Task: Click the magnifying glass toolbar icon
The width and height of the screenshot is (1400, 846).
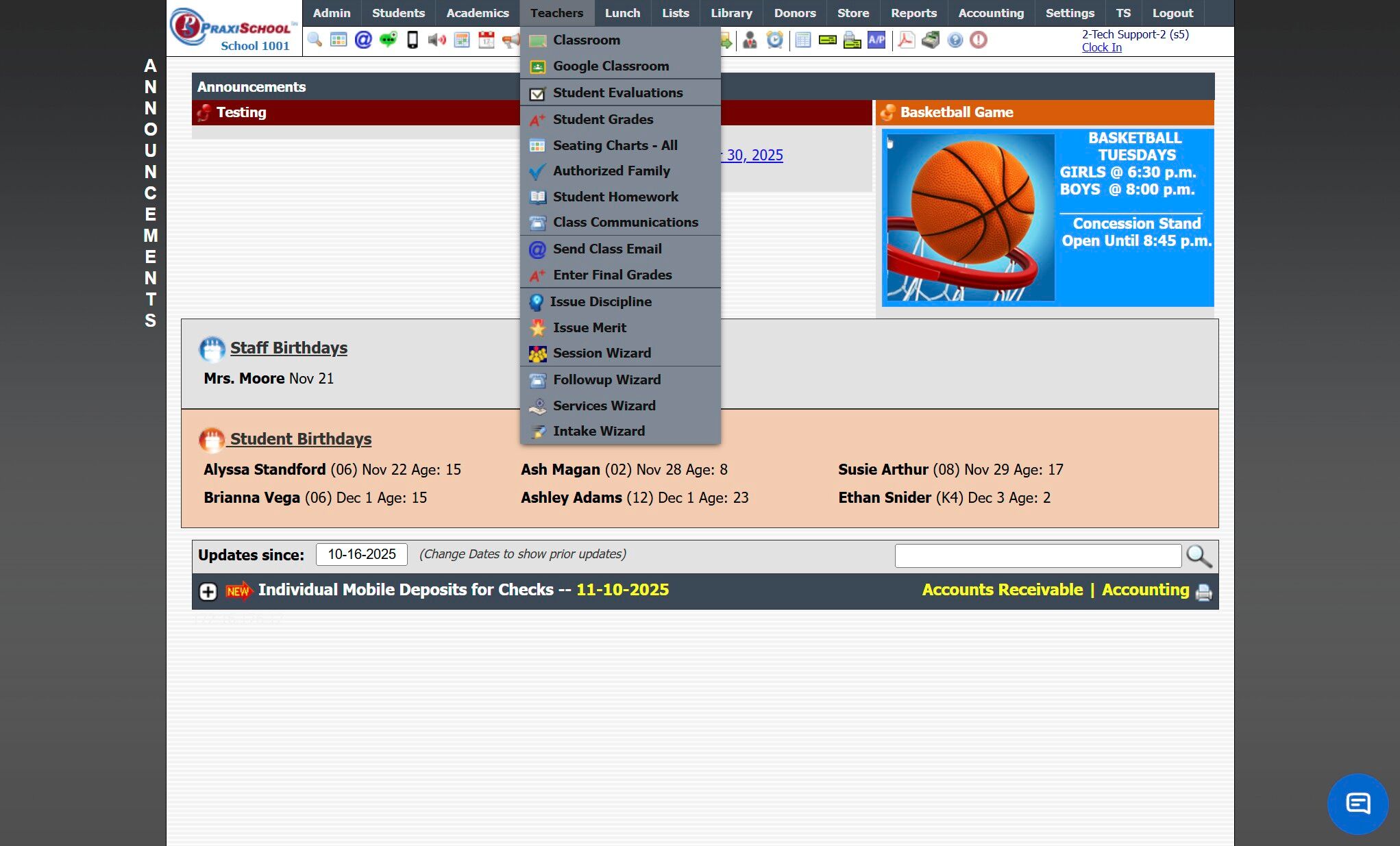Action: pyautogui.click(x=315, y=40)
